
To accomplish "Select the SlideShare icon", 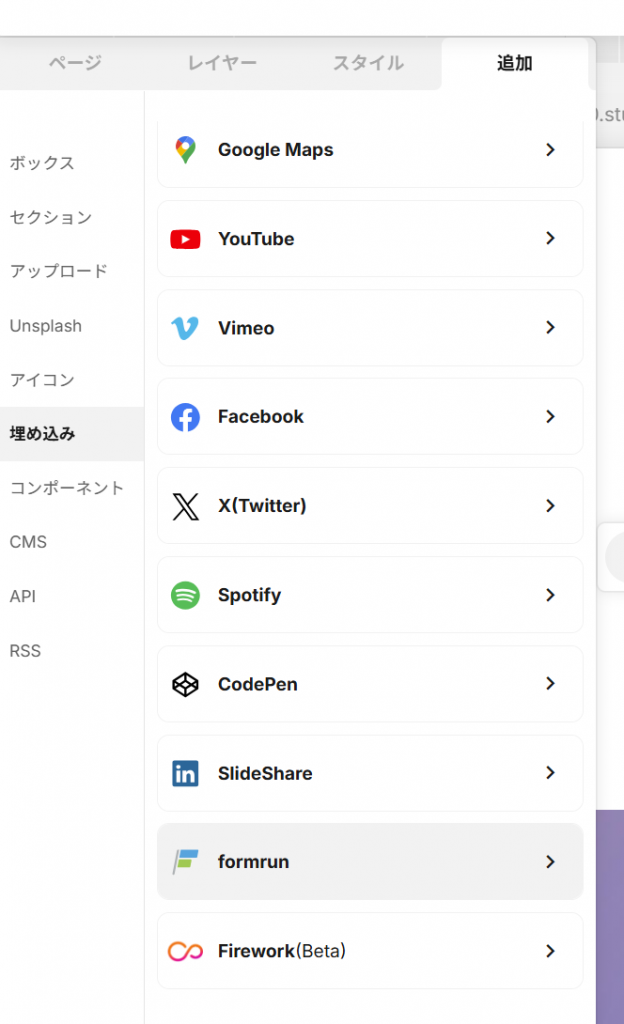I will coord(187,773).
